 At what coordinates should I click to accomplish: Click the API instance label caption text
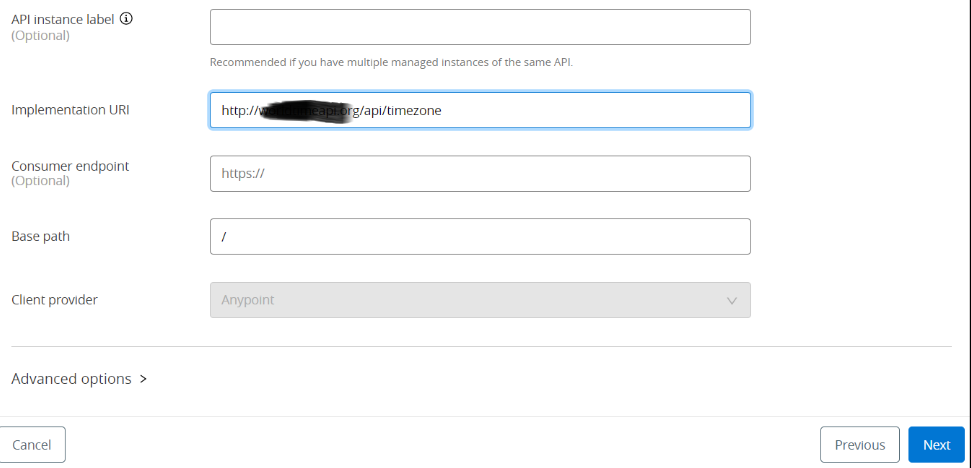click(62, 19)
